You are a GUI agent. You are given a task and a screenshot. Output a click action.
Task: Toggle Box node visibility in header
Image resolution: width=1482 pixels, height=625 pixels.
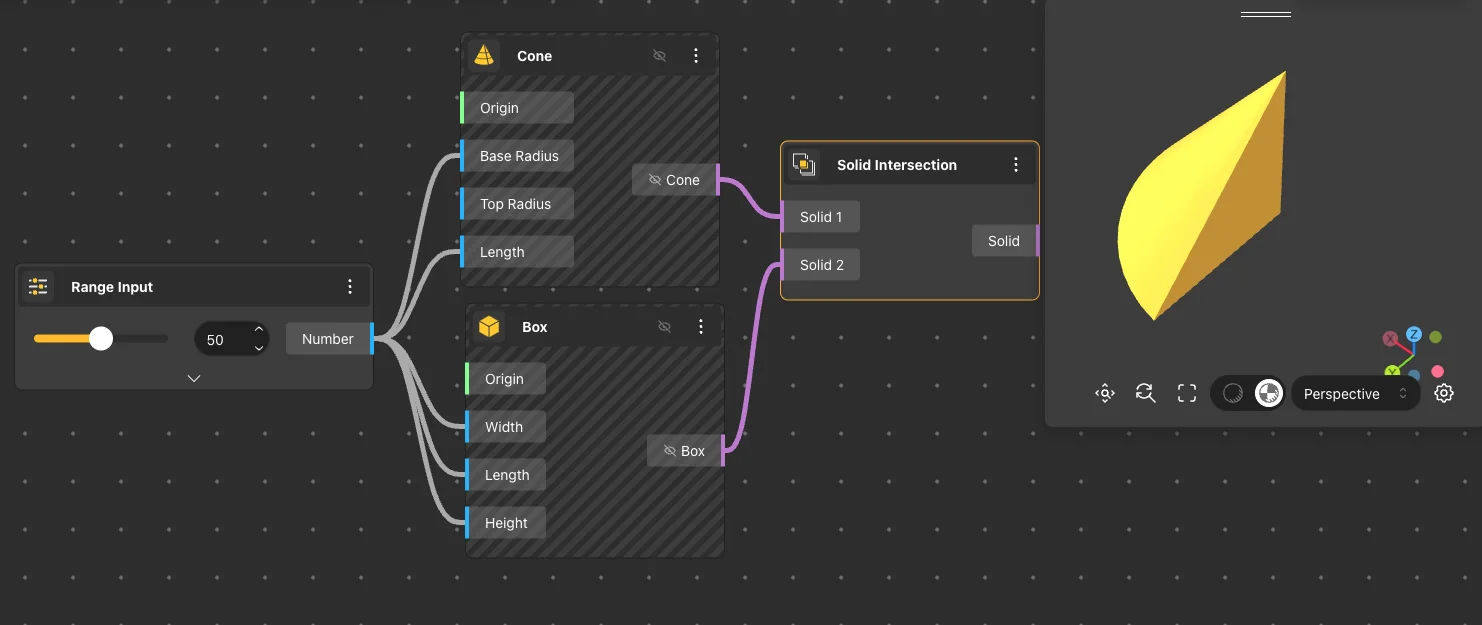(x=664, y=327)
